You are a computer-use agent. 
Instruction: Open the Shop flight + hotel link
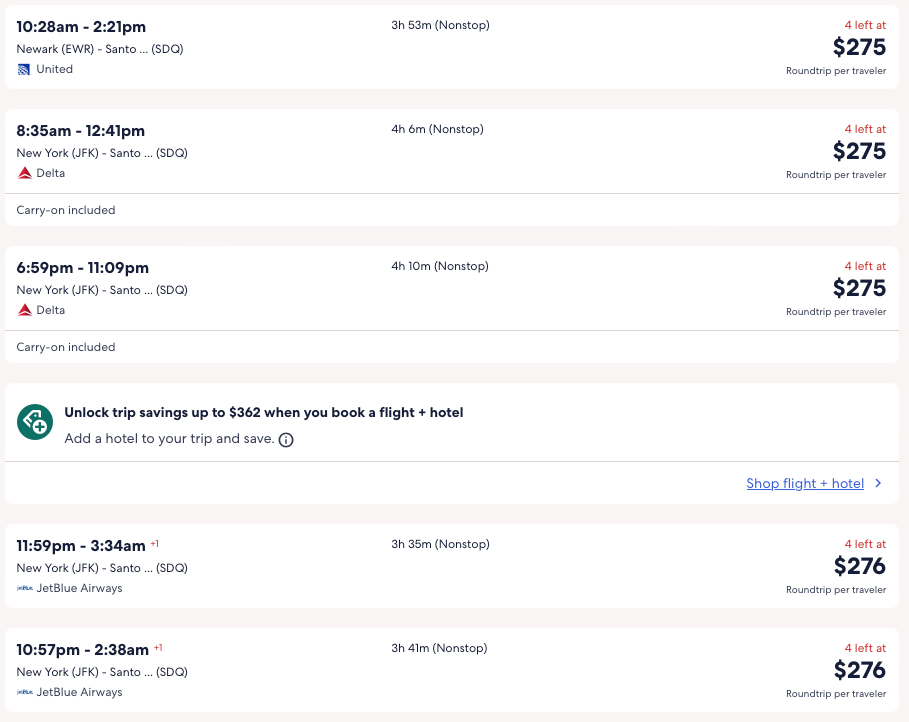[x=804, y=483]
